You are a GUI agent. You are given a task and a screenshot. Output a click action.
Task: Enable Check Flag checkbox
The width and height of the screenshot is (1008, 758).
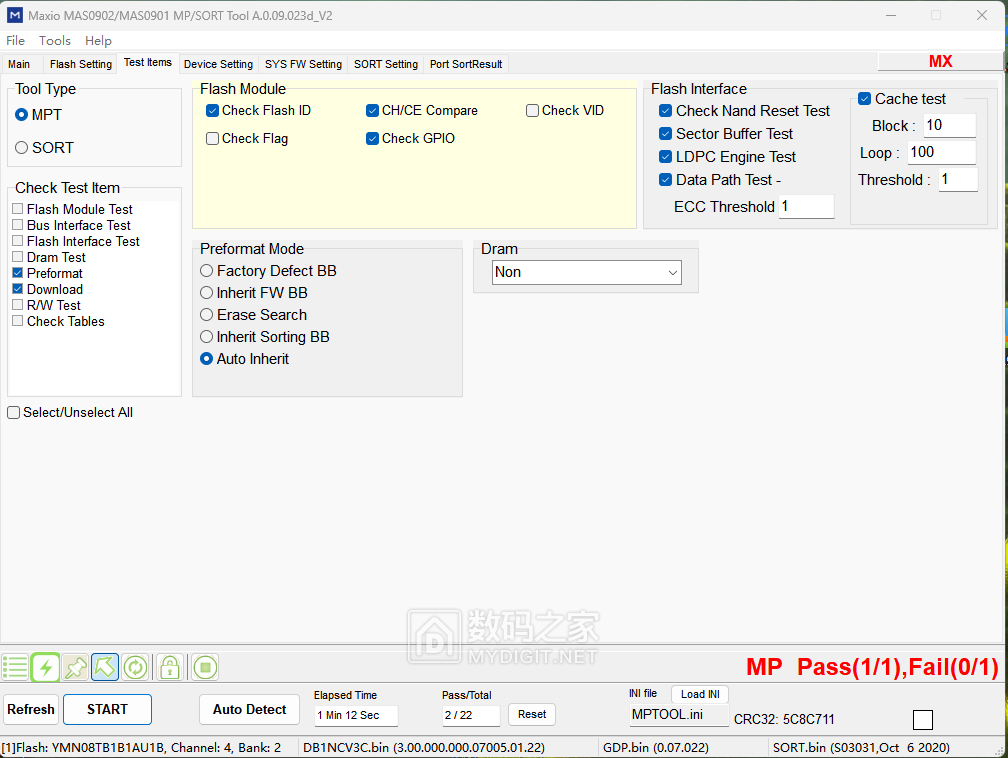tap(212, 139)
